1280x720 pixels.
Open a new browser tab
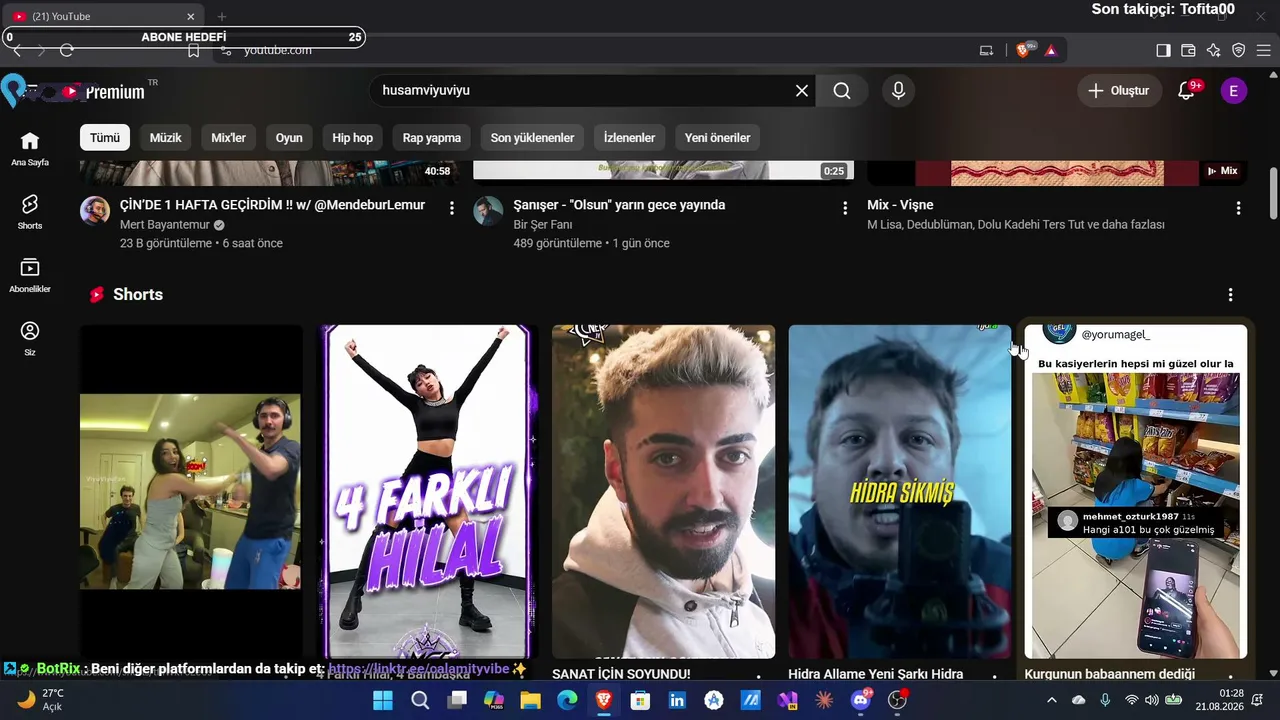(222, 16)
